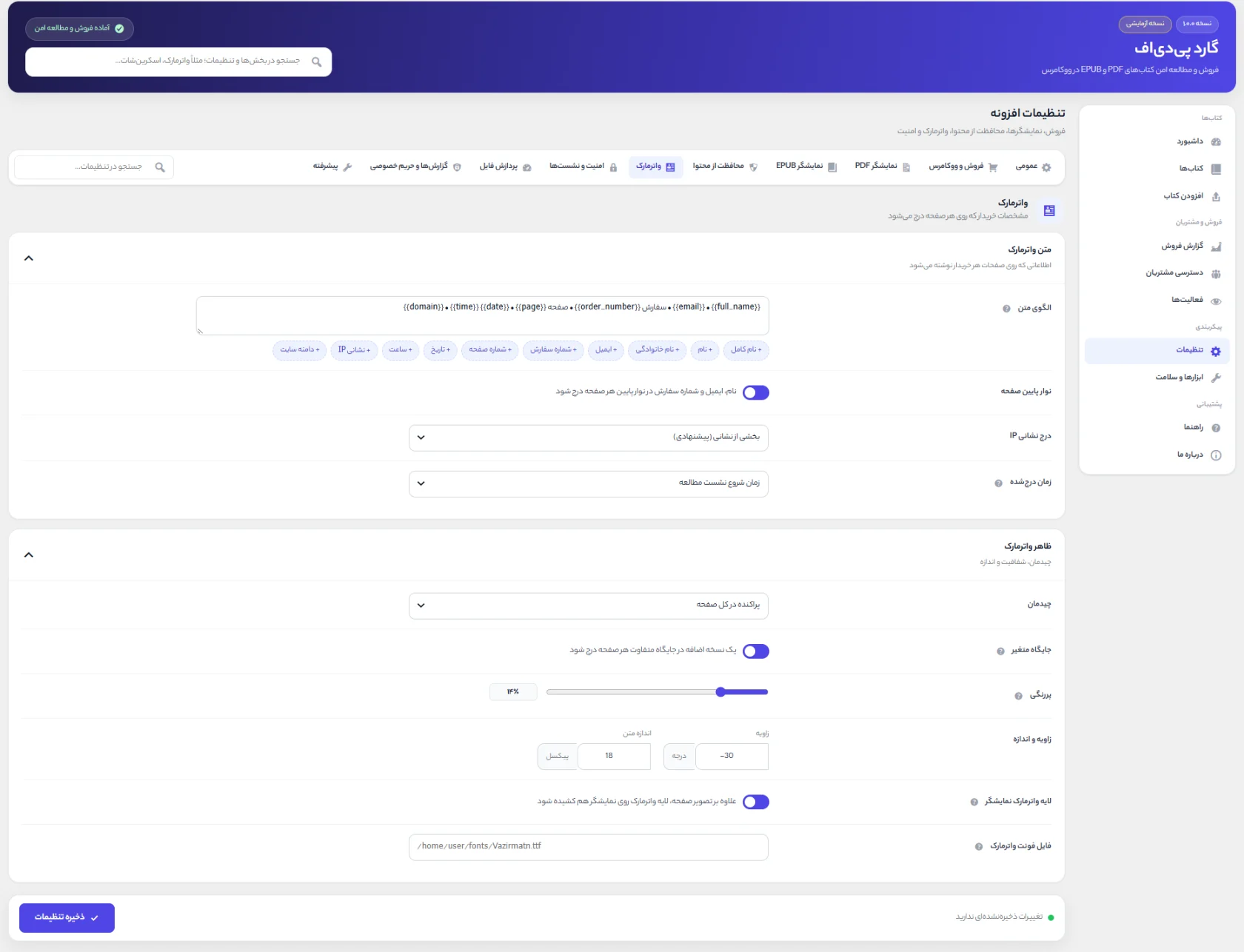Collapse the ظاهر واترمارک section

point(29,555)
